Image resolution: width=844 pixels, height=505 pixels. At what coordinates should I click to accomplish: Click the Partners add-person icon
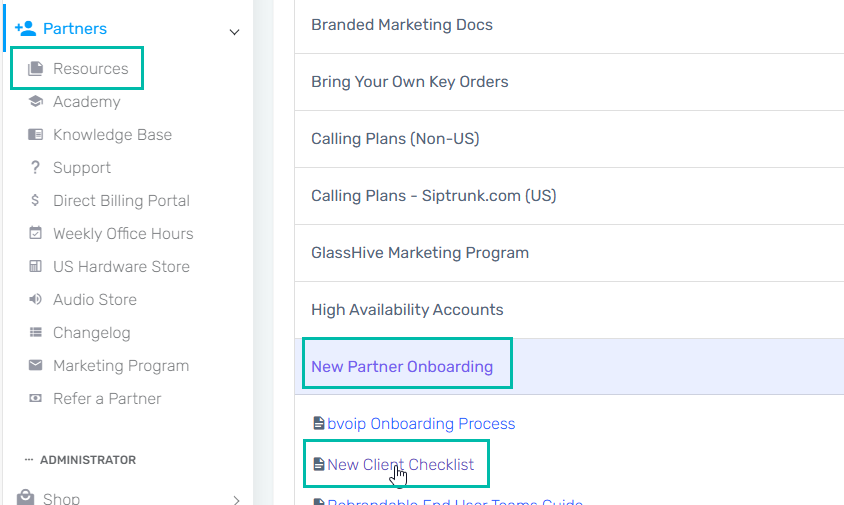25,29
